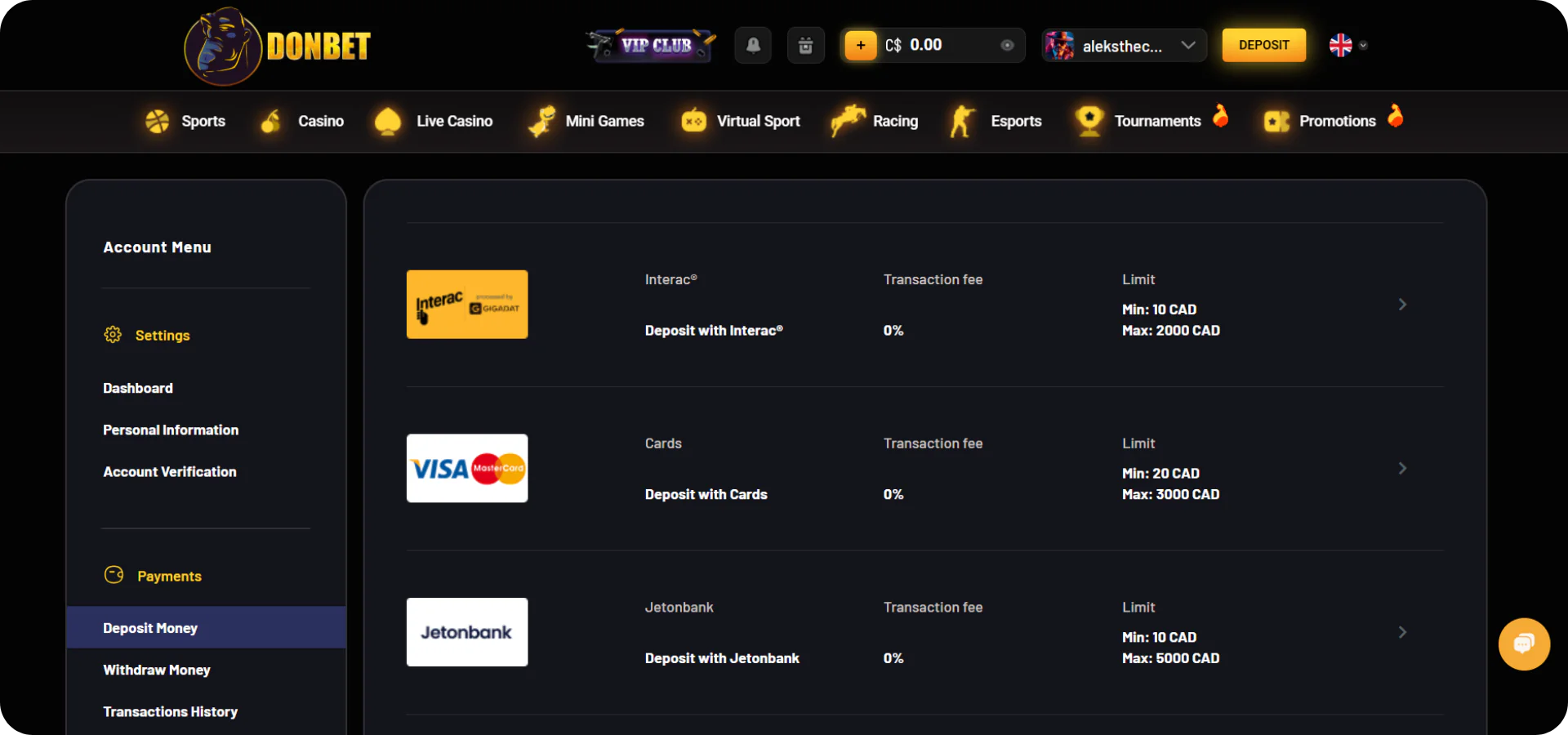1568x735 pixels.
Task: Open the UK flag language selector
Action: tap(1340, 45)
